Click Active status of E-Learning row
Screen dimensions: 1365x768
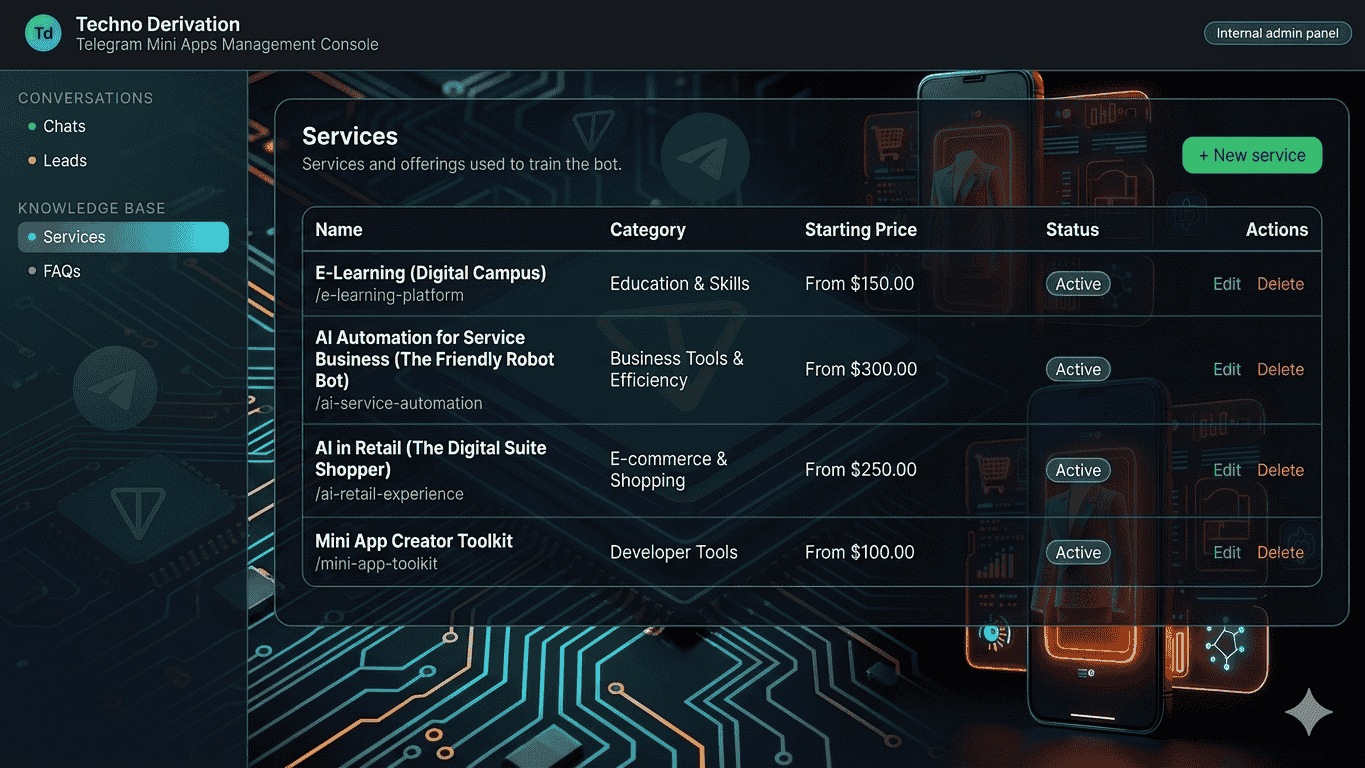point(1077,284)
